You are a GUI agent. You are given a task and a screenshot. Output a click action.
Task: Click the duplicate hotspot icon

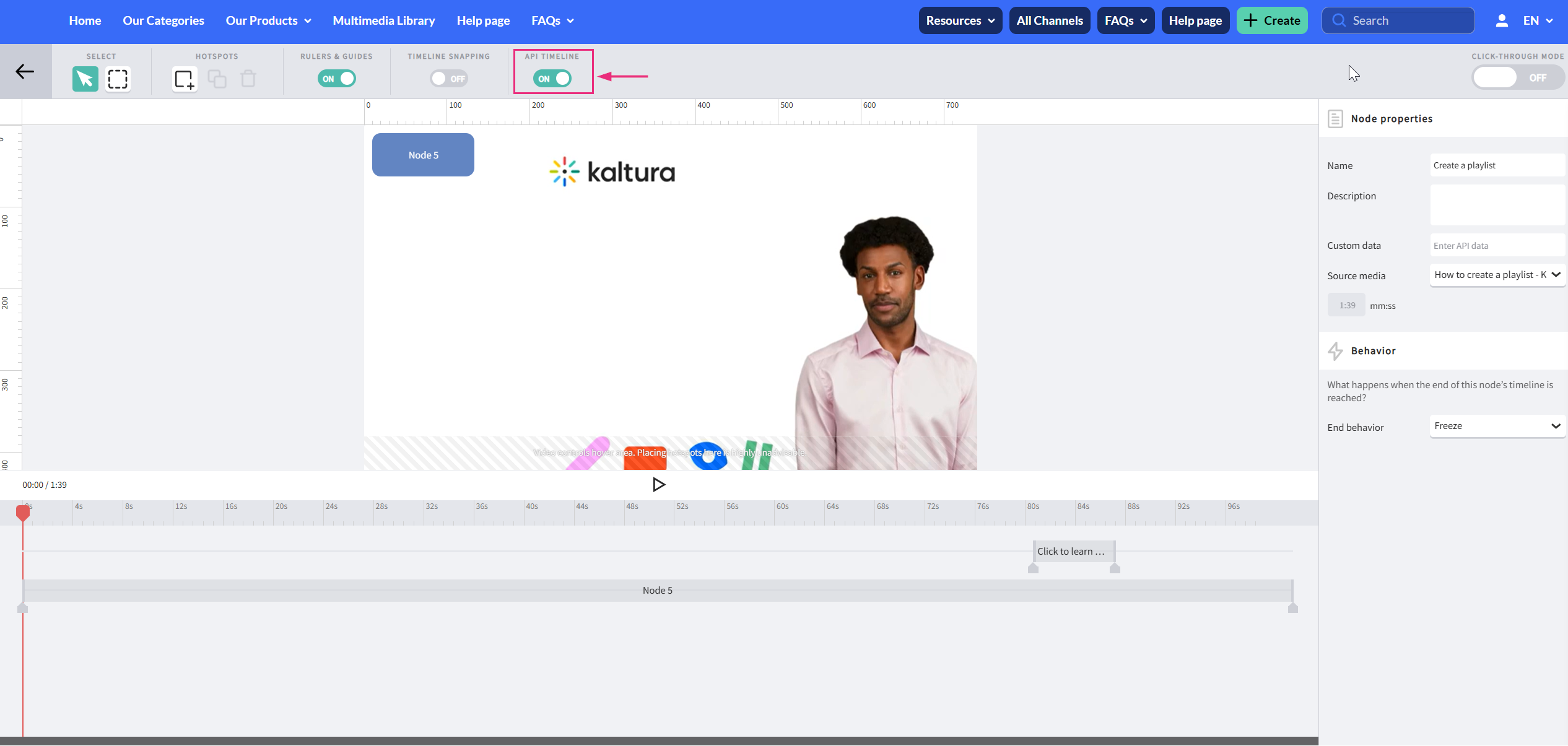(x=217, y=79)
